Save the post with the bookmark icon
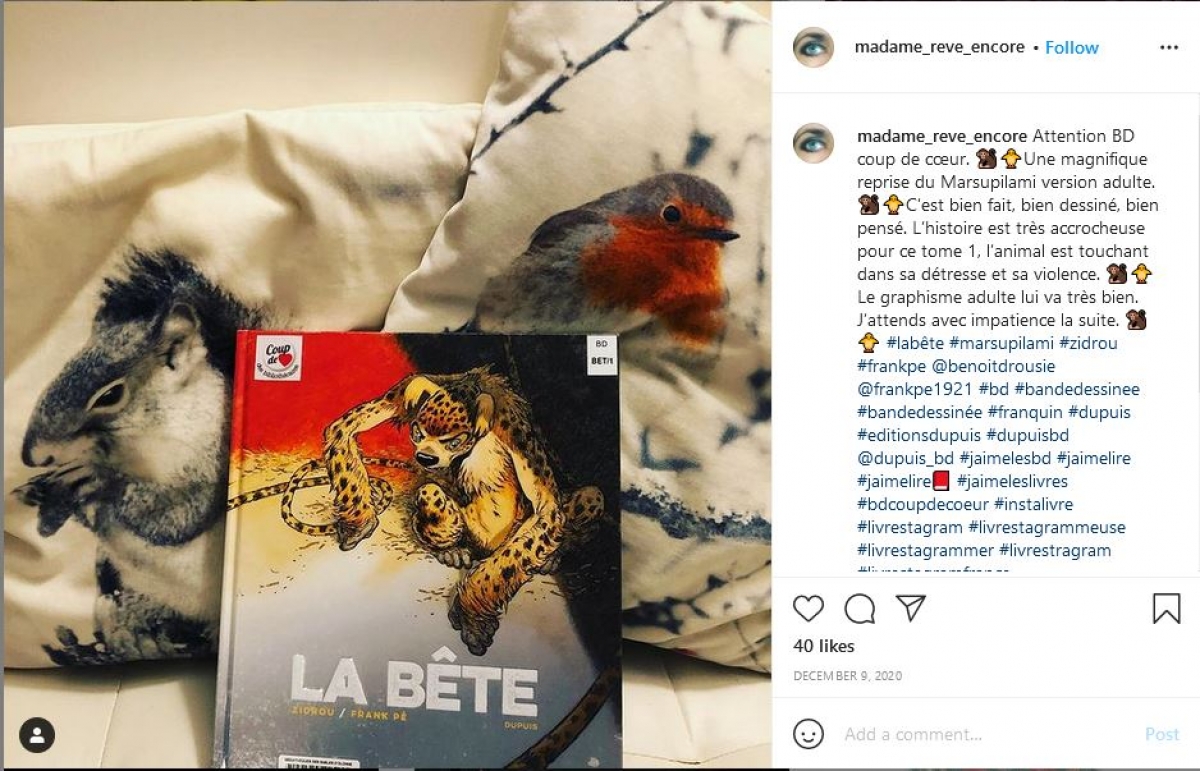 pos(1166,608)
